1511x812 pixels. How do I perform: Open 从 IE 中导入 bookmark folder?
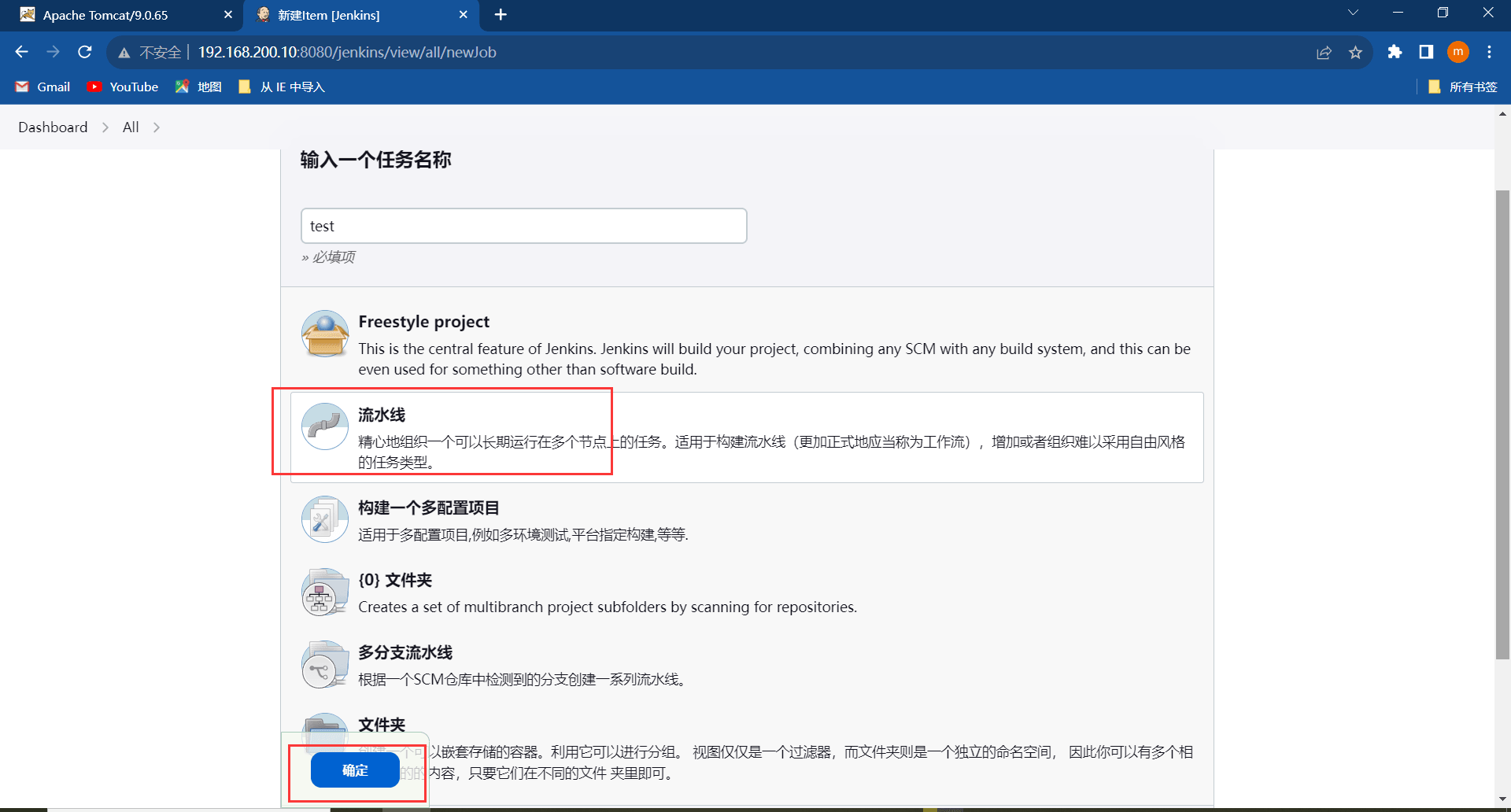click(x=282, y=87)
